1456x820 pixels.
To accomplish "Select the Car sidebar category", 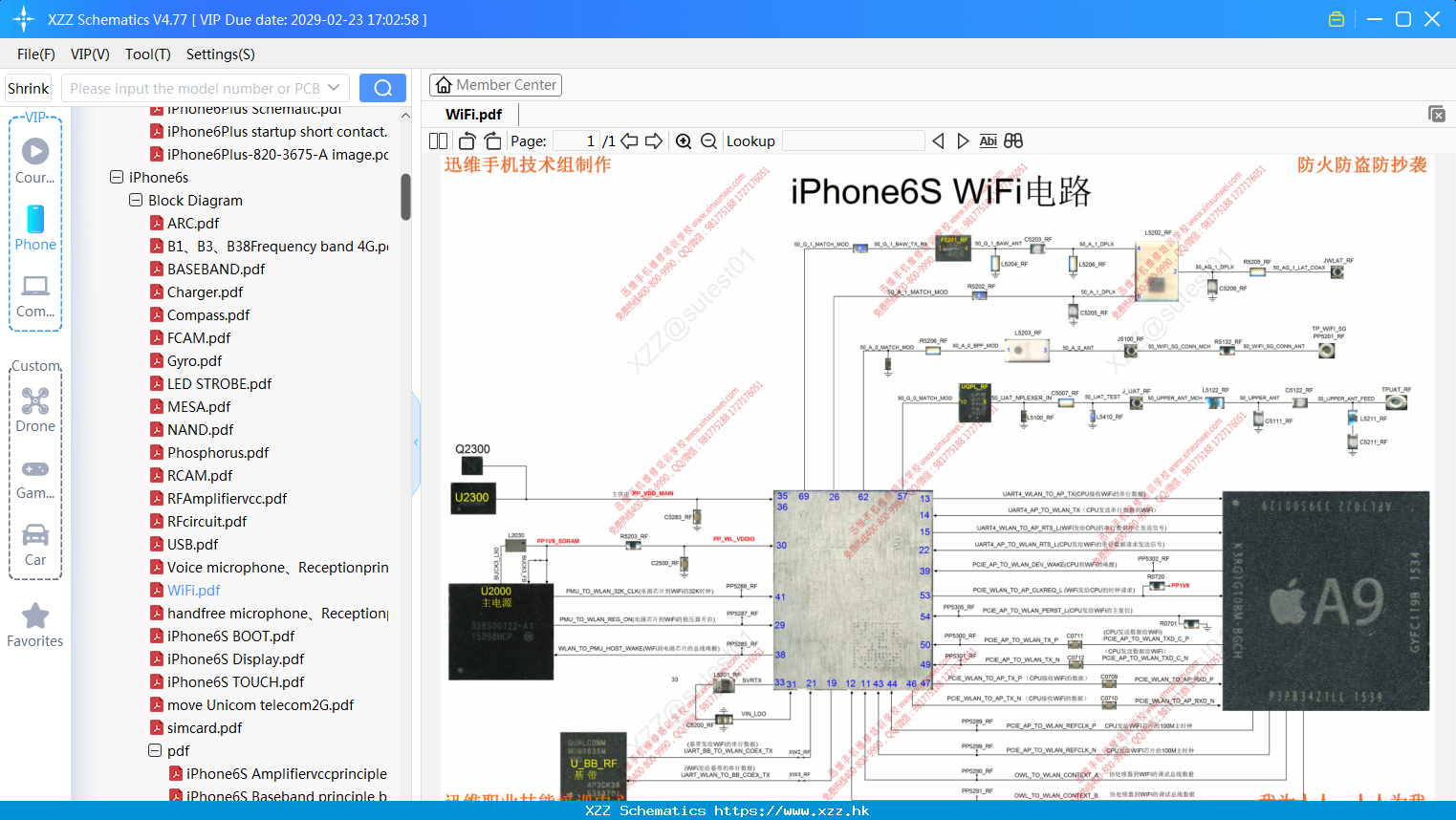I will (x=35, y=545).
